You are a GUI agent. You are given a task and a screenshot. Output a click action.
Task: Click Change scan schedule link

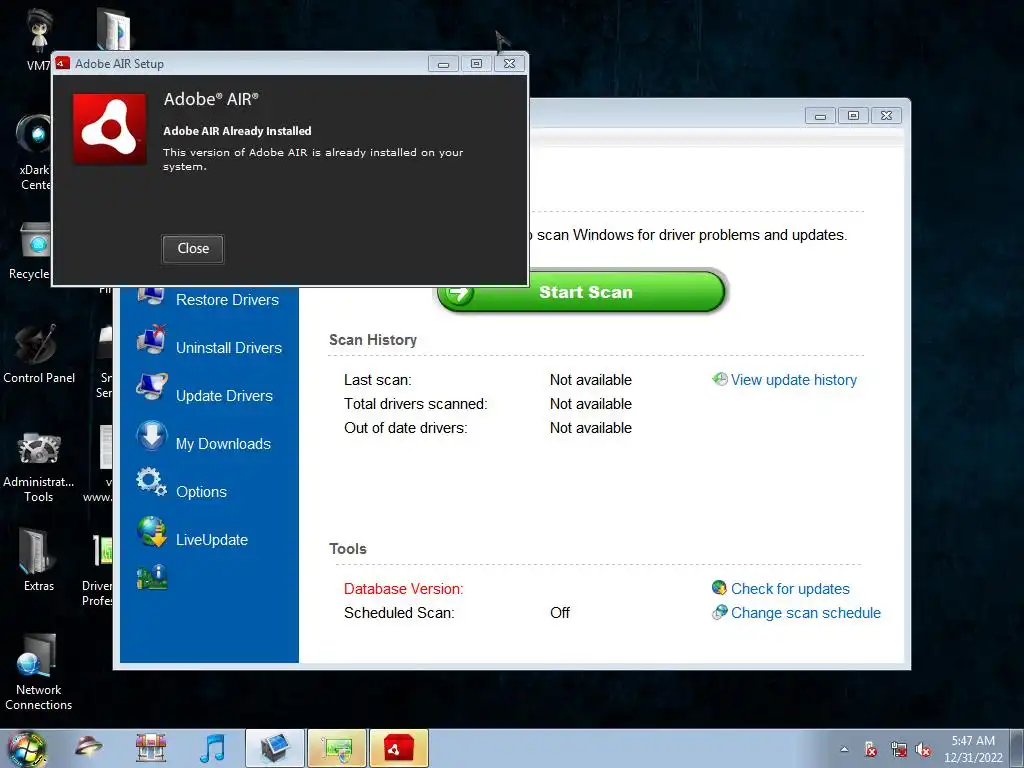point(806,613)
